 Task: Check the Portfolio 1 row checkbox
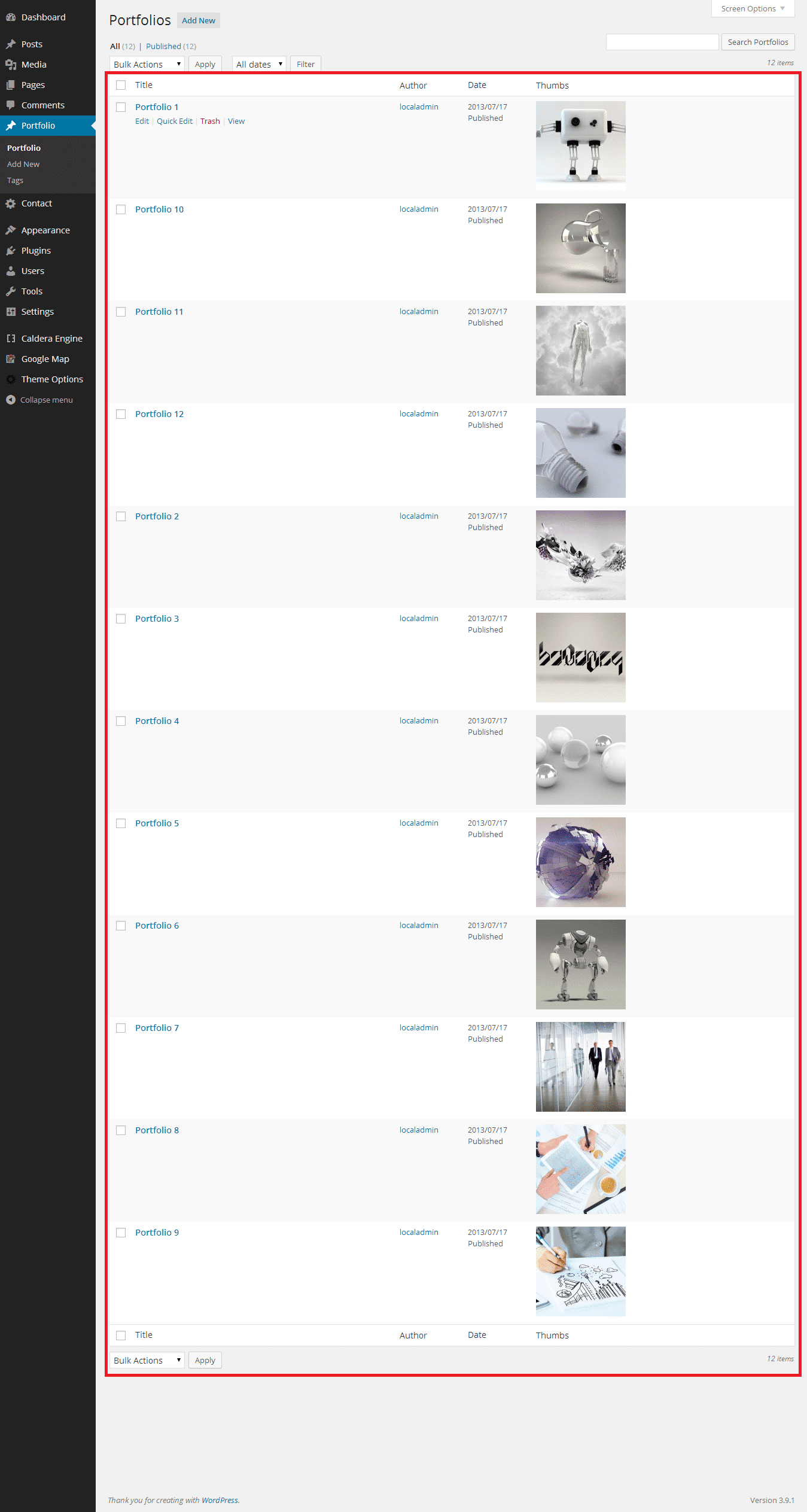(121, 107)
